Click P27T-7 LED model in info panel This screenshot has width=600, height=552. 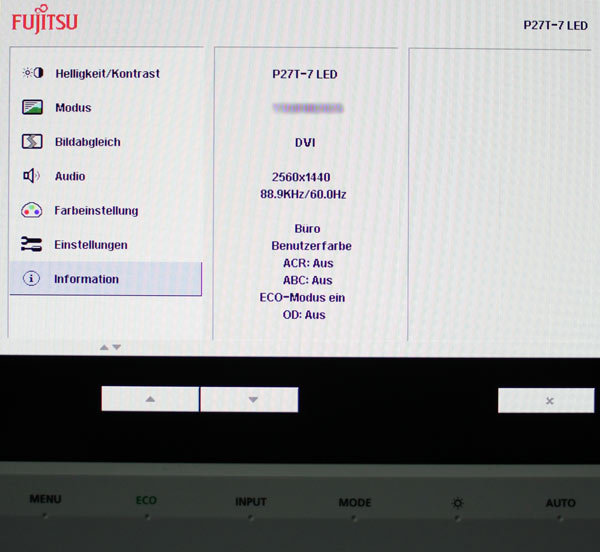(x=305, y=74)
